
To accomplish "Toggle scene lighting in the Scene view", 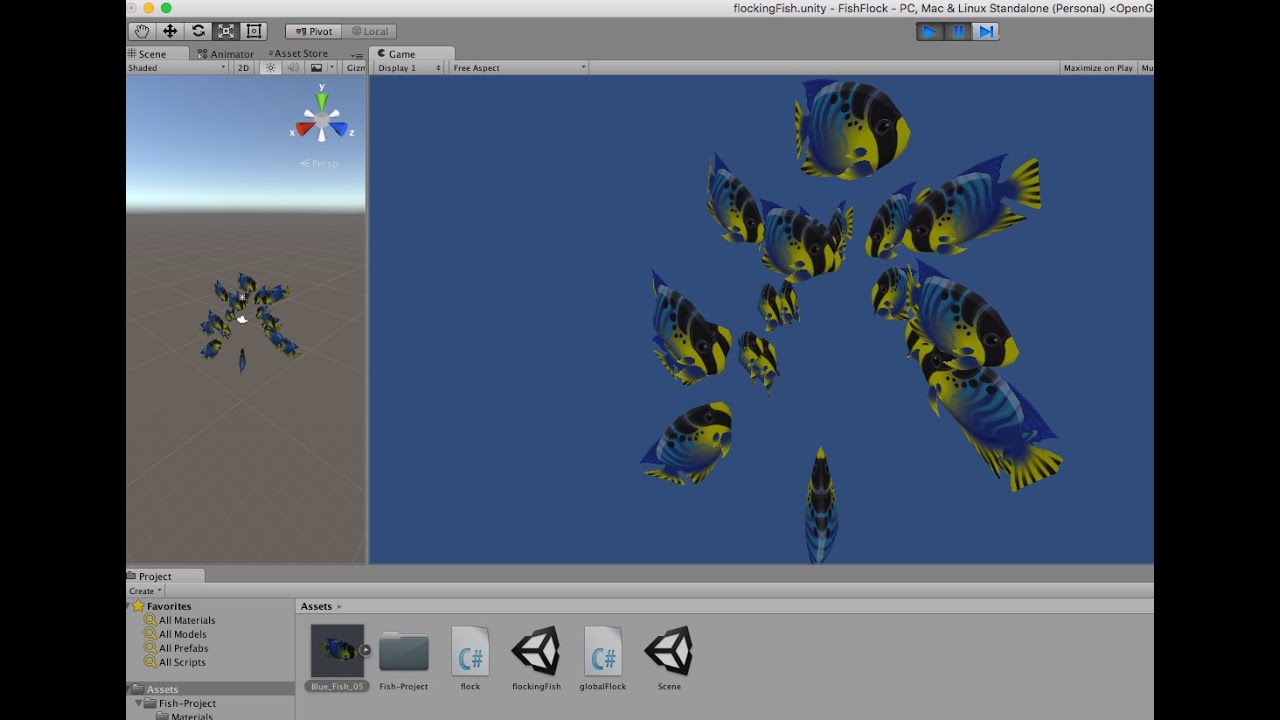I will point(271,67).
